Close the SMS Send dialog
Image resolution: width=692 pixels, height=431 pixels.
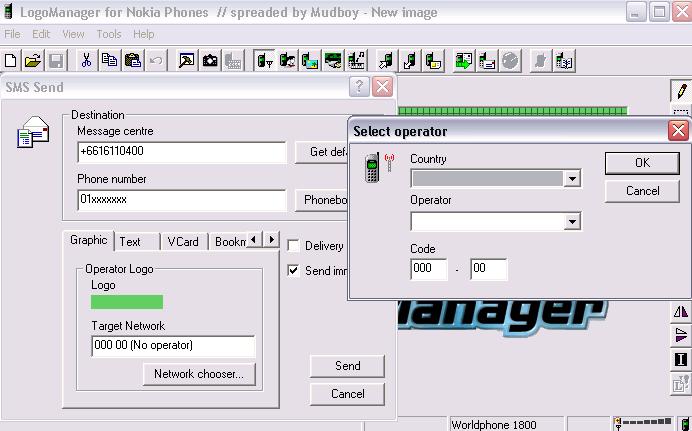click(x=382, y=87)
